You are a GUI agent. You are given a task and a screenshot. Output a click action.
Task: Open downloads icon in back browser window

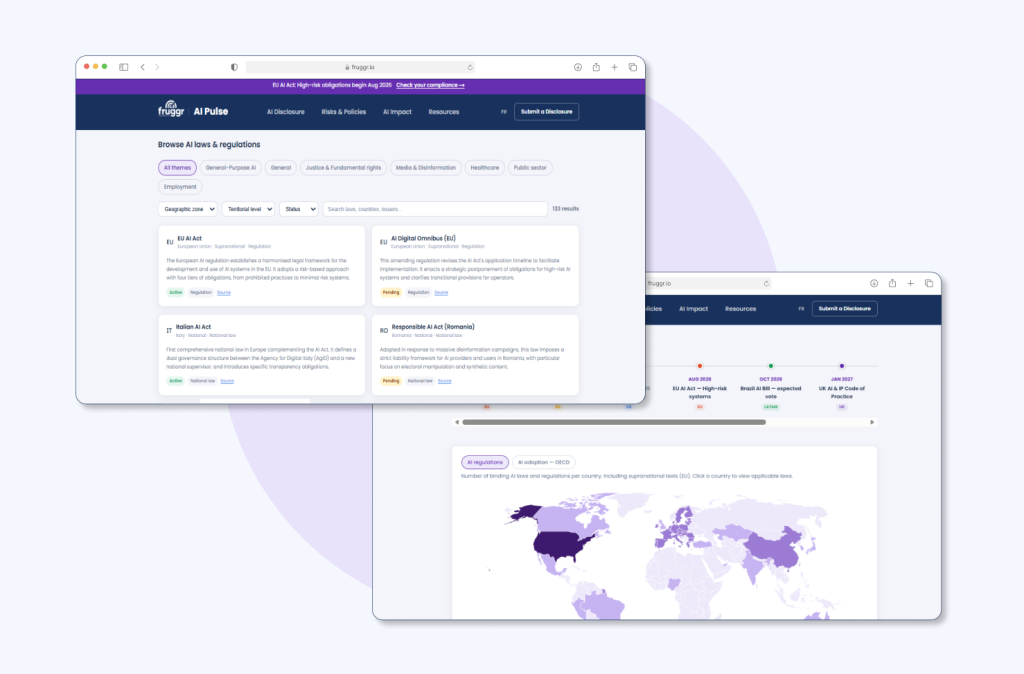874,283
